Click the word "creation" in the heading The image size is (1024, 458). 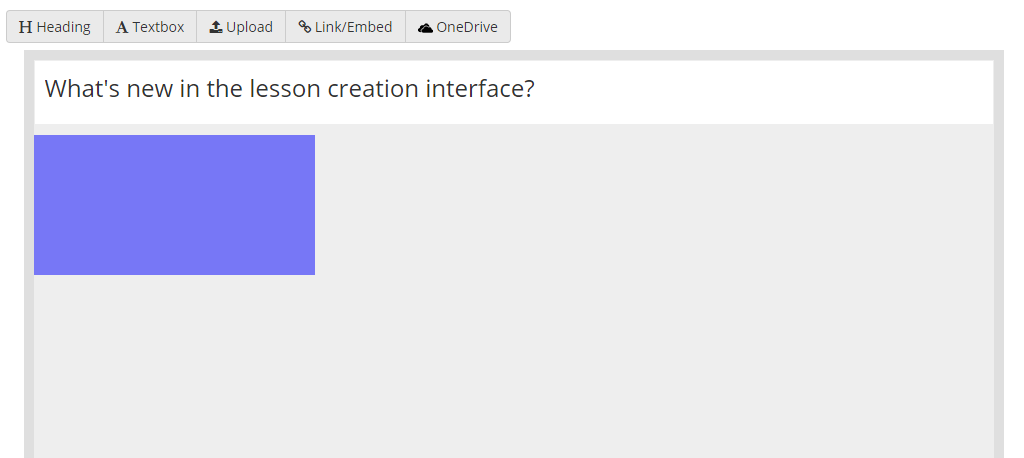tap(373, 88)
